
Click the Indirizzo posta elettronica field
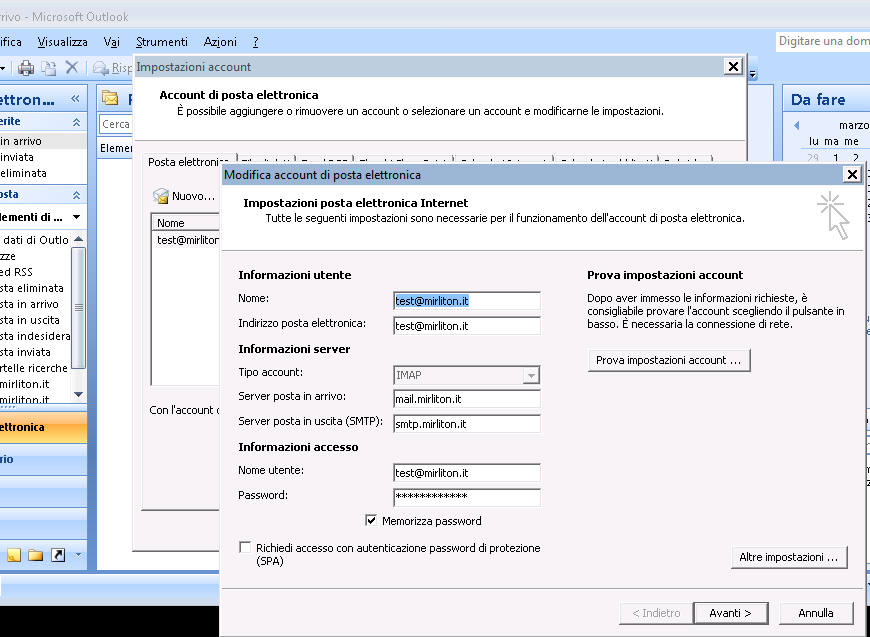point(467,326)
